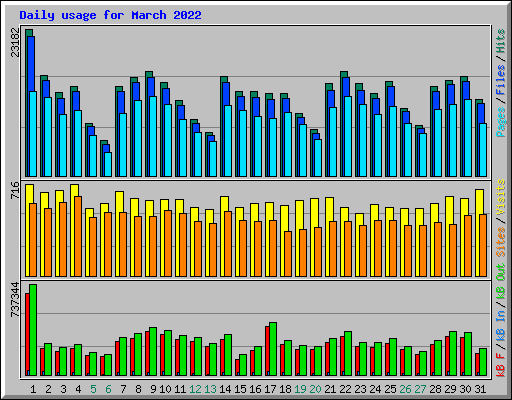Click the cyan pages bar for day 22
This screenshot has width=512, height=400.
coord(348,136)
